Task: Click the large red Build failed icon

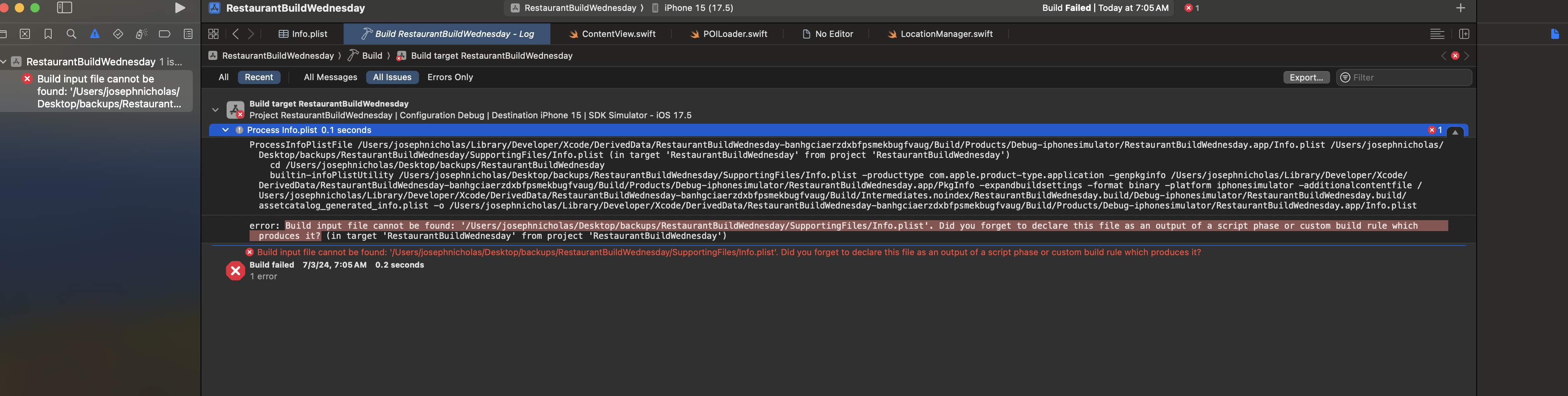Action: click(x=235, y=270)
